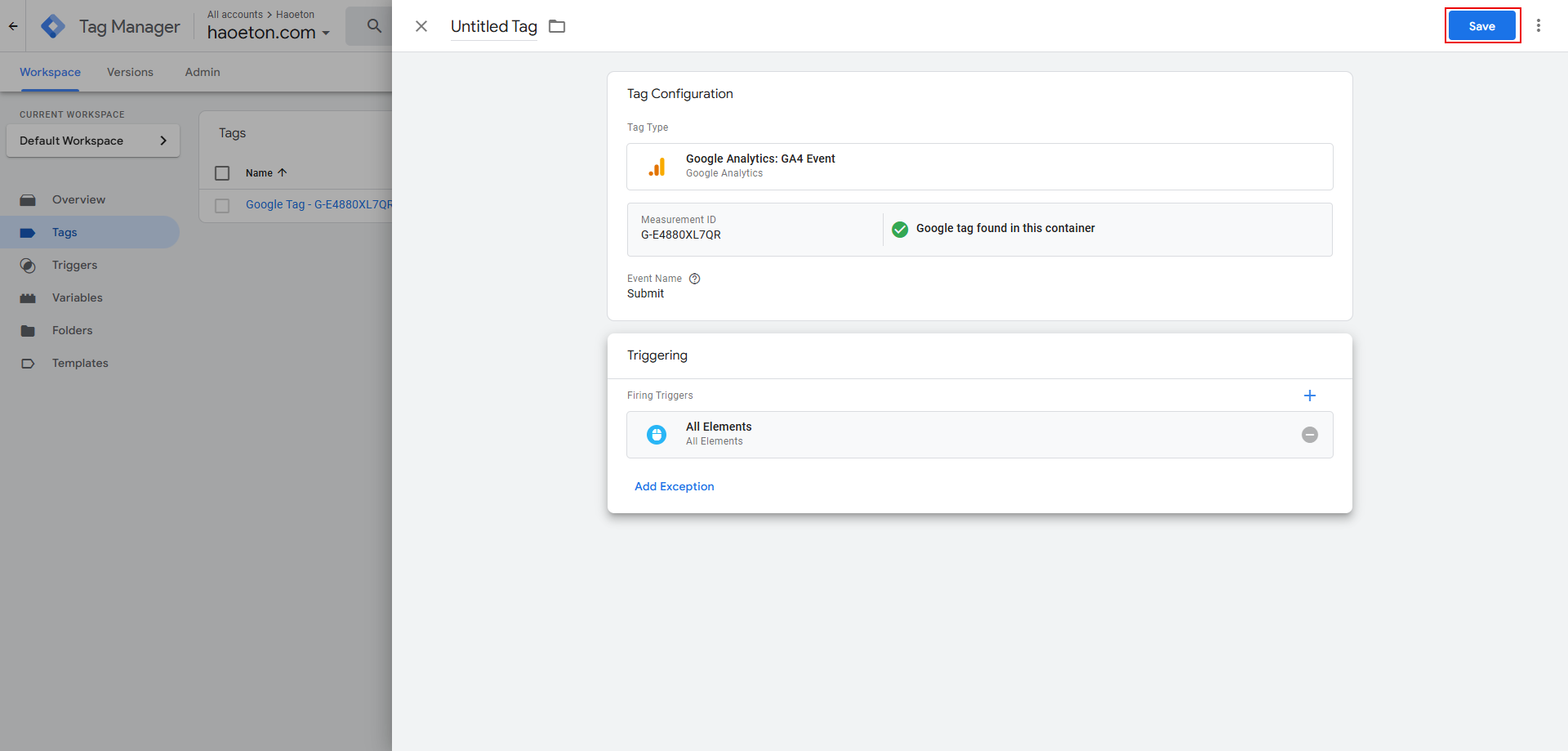
Task: Click the Save button
Action: point(1481,26)
